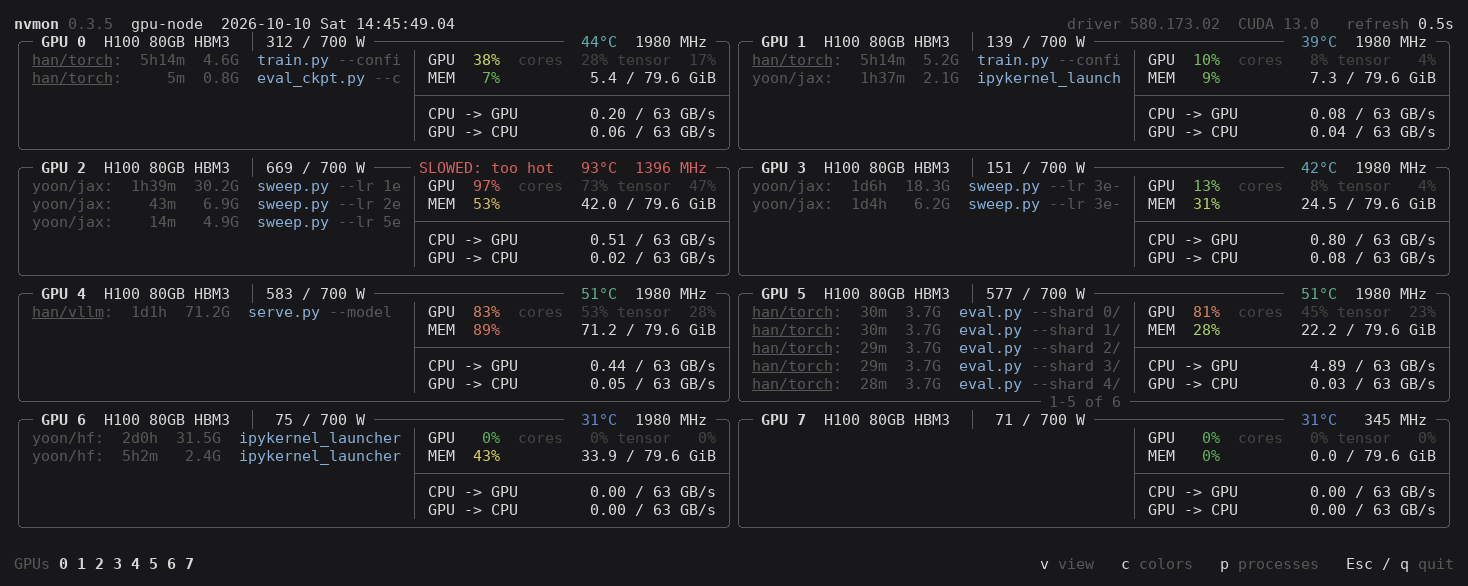Screen dimensions: 1468x586
Task: Select eval.py --shard 0/ process
Action: 936,312
